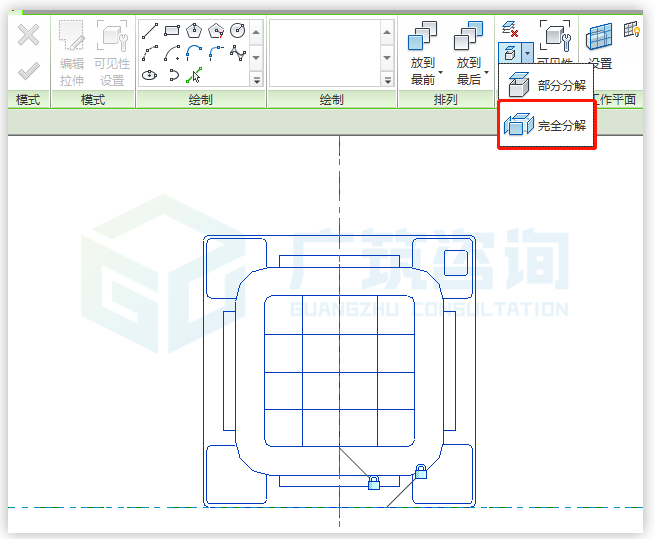Open the 放到最后 dropdown arrow
655x539 pixels.
(487, 72)
